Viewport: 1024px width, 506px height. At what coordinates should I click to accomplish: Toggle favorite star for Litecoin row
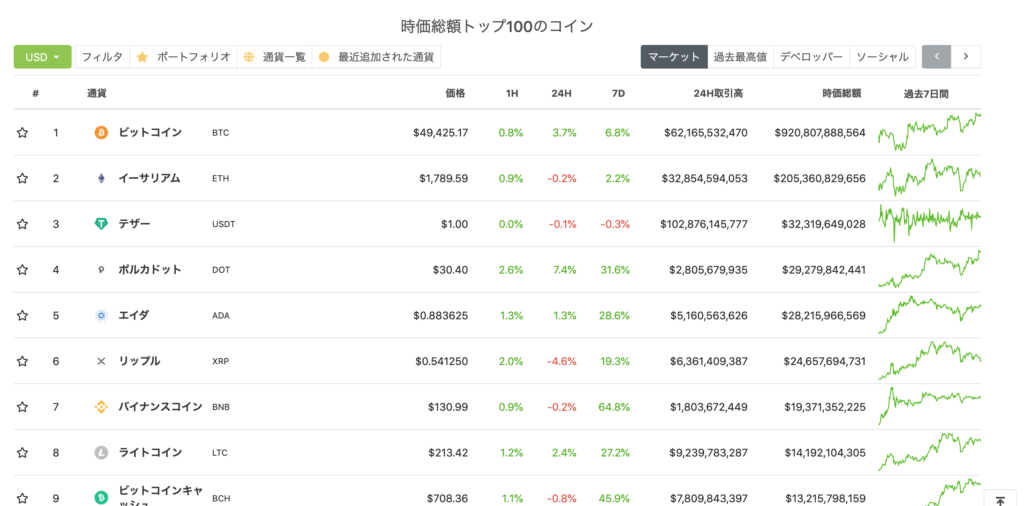point(22,452)
